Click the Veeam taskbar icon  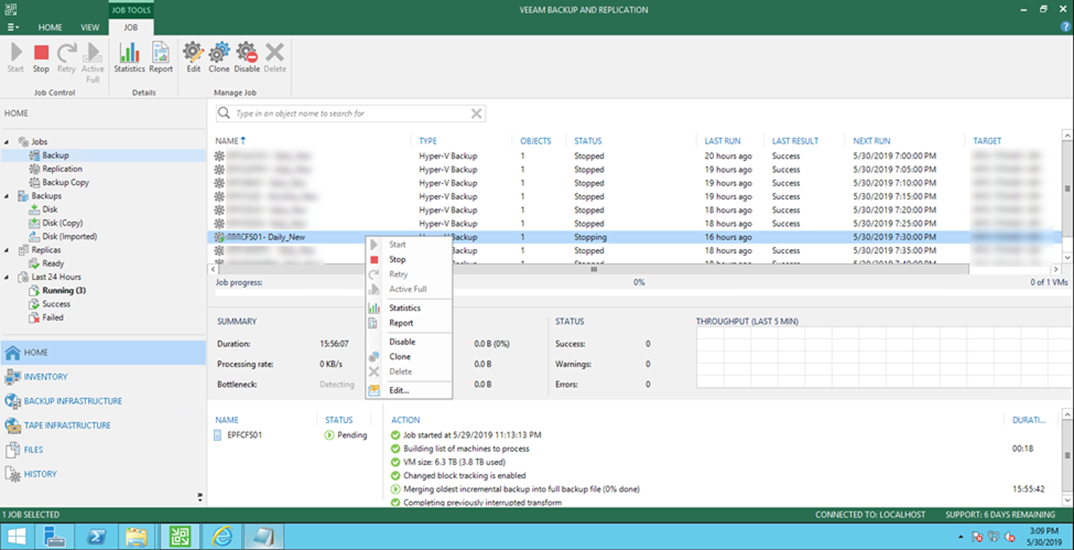click(179, 536)
